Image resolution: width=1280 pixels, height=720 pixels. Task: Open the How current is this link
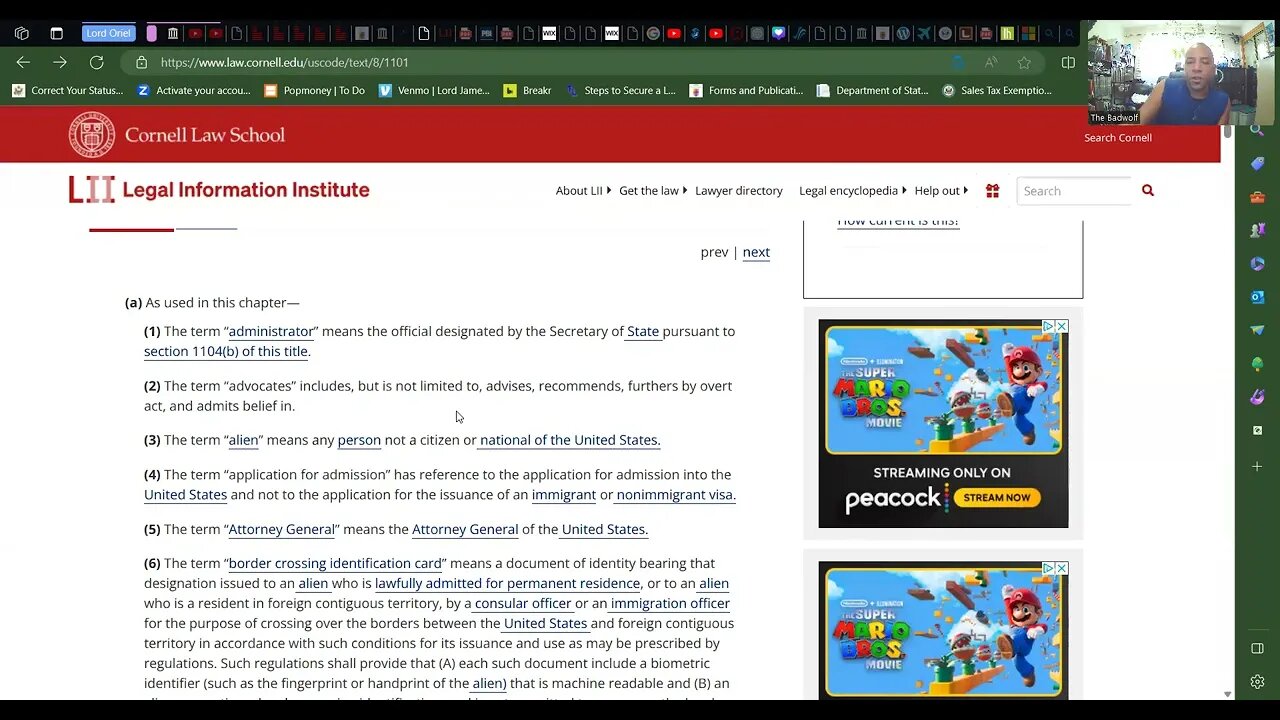click(x=898, y=221)
